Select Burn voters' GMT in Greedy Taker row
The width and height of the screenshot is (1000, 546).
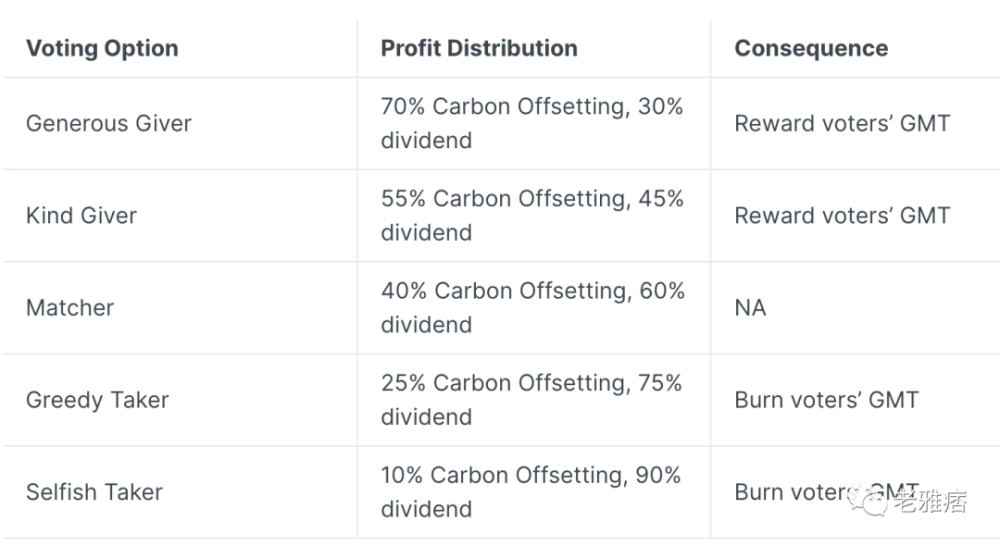tap(827, 400)
